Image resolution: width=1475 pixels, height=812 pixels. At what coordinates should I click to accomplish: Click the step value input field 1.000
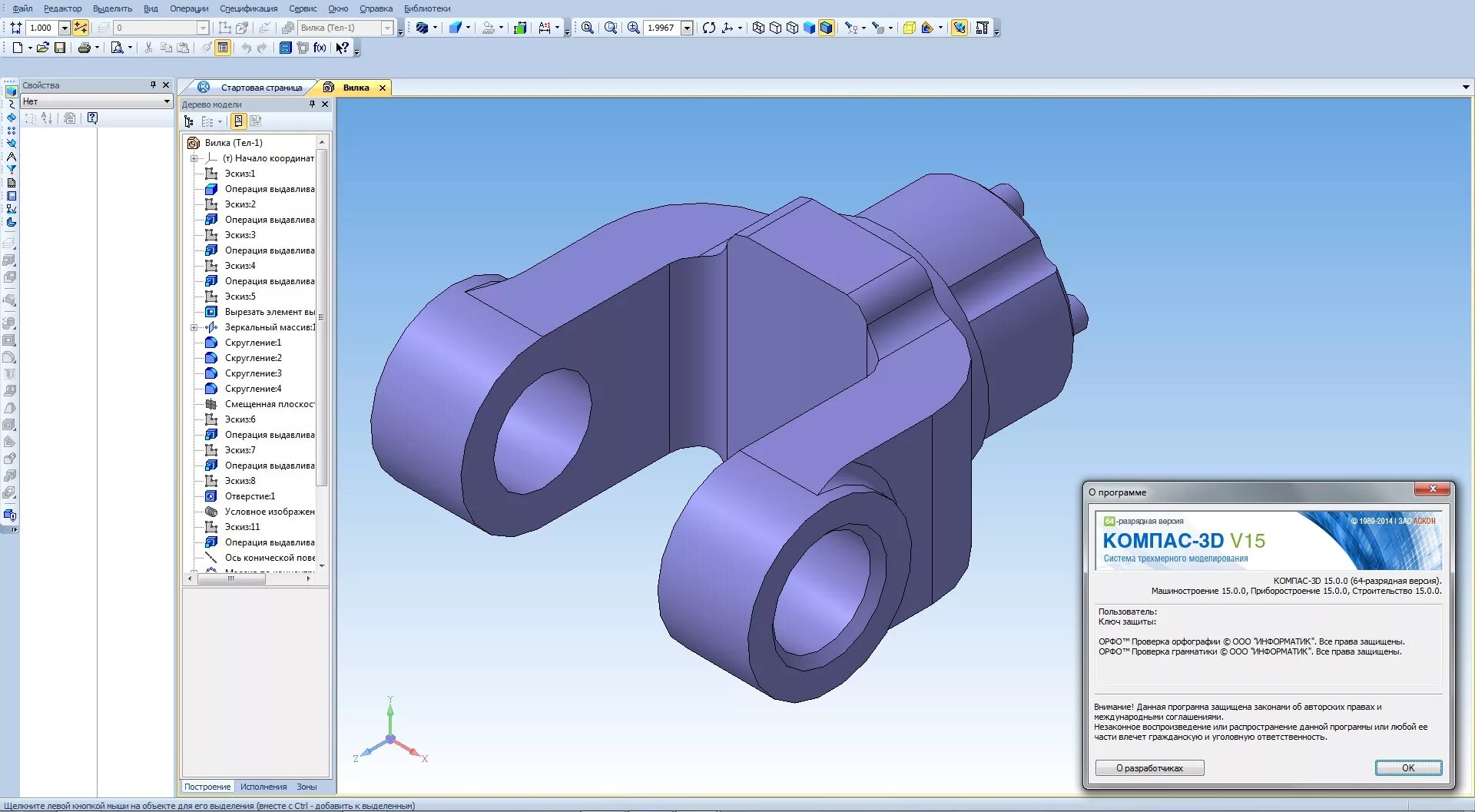pos(43,28)
